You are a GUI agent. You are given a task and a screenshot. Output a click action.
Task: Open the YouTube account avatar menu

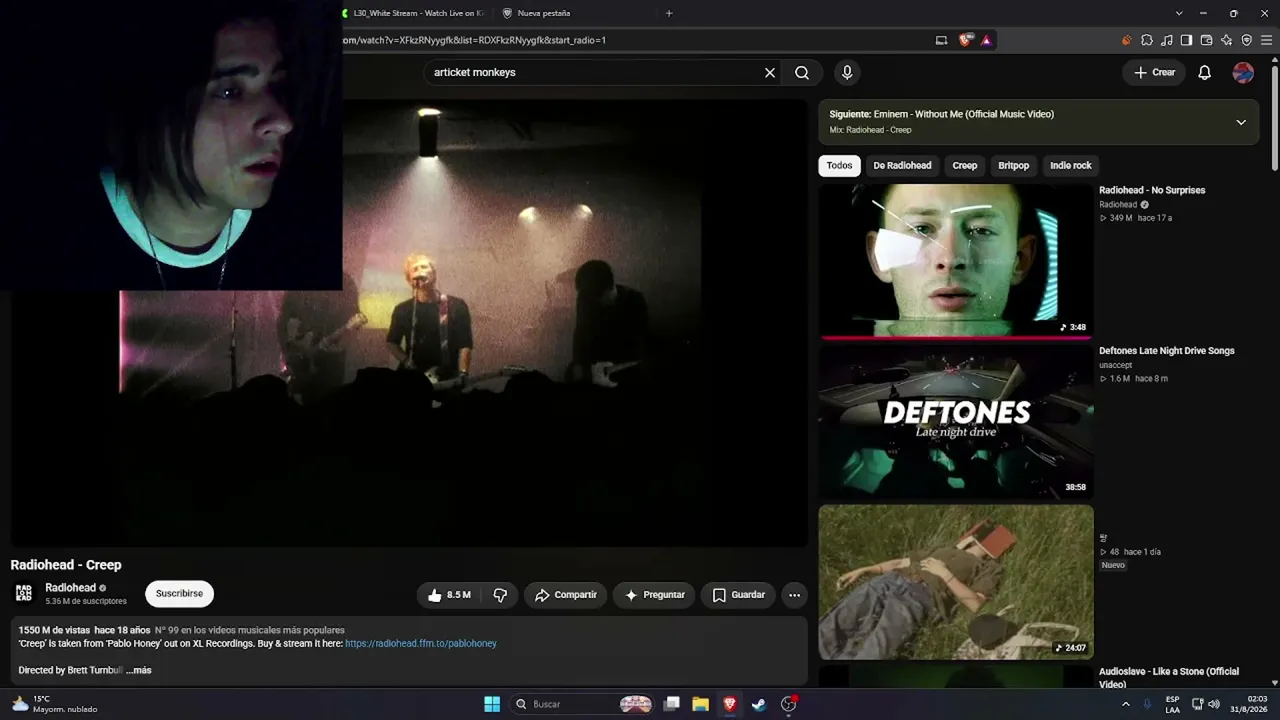[1243, 72]
